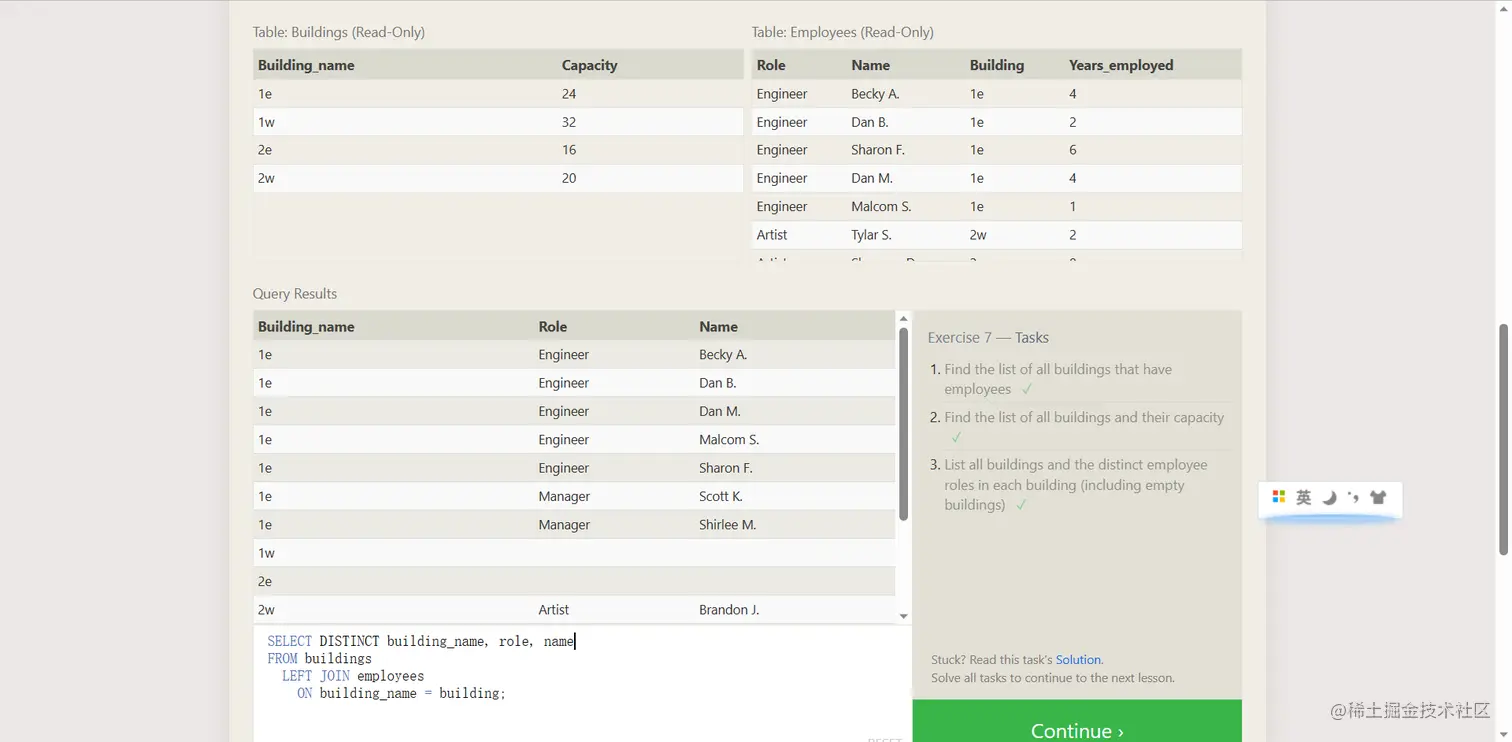
Task: Click the four-colored-squares icon on the input method bar
Action: coord(1278,497)
